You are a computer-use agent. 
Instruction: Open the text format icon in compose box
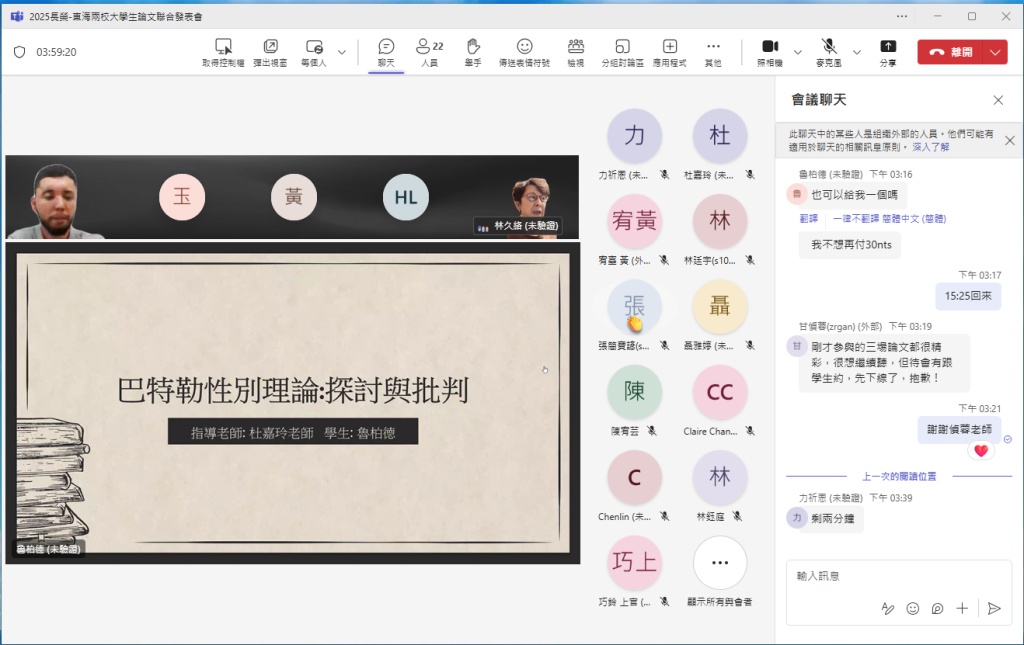point(888,608)
